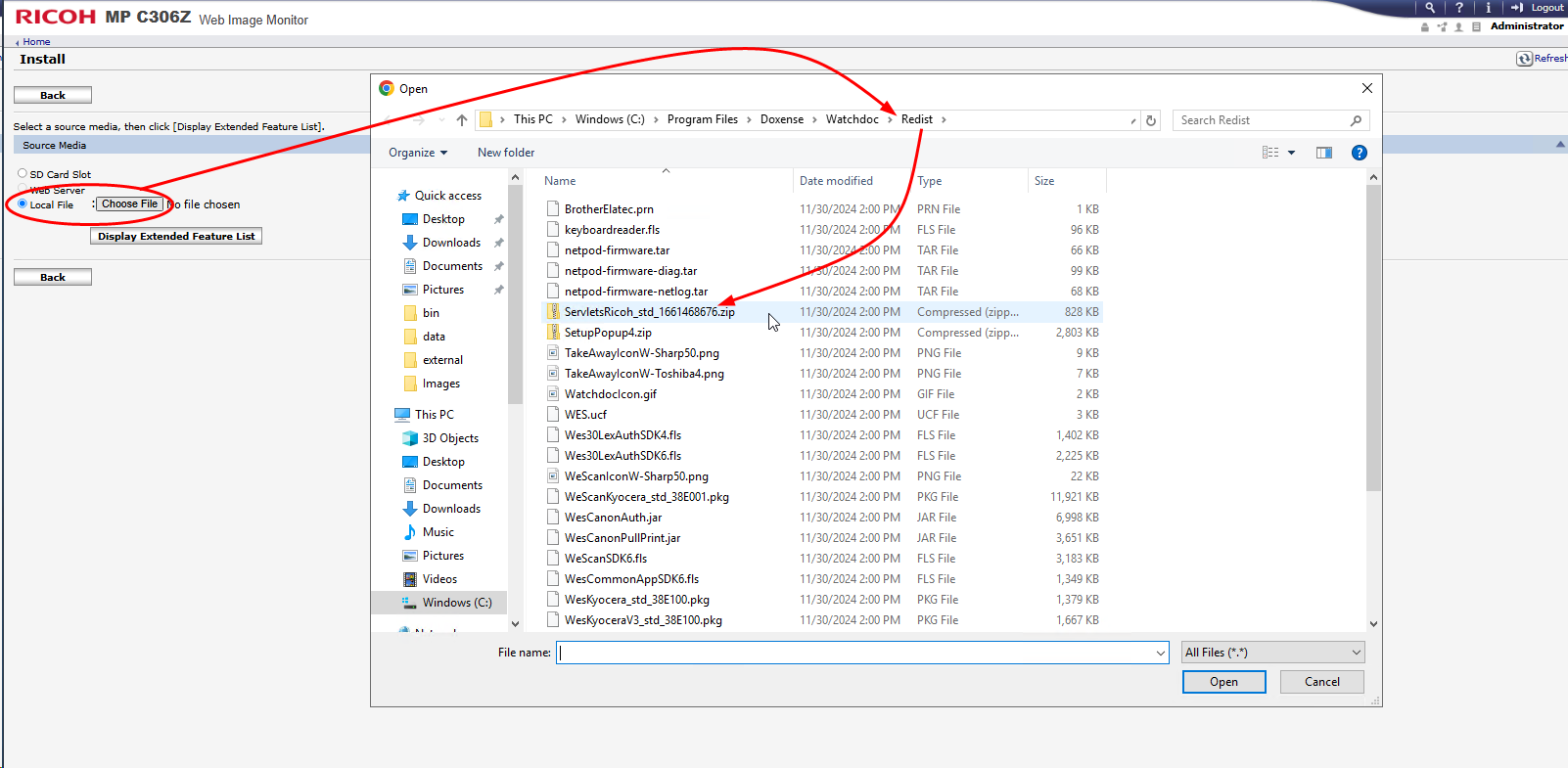
Task: Click the navigation pane vertical scrollbar
Action: pyautogui.click(x=515, y=294)
